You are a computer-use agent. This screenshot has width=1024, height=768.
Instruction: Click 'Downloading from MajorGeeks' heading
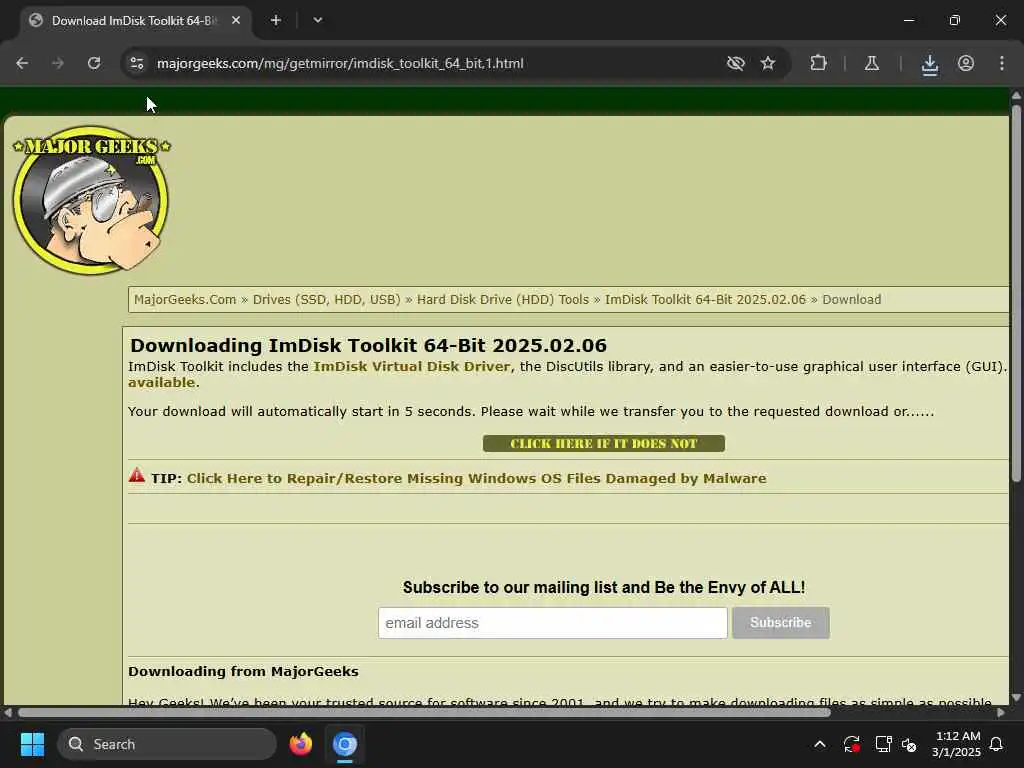click(x=244, y=671)
